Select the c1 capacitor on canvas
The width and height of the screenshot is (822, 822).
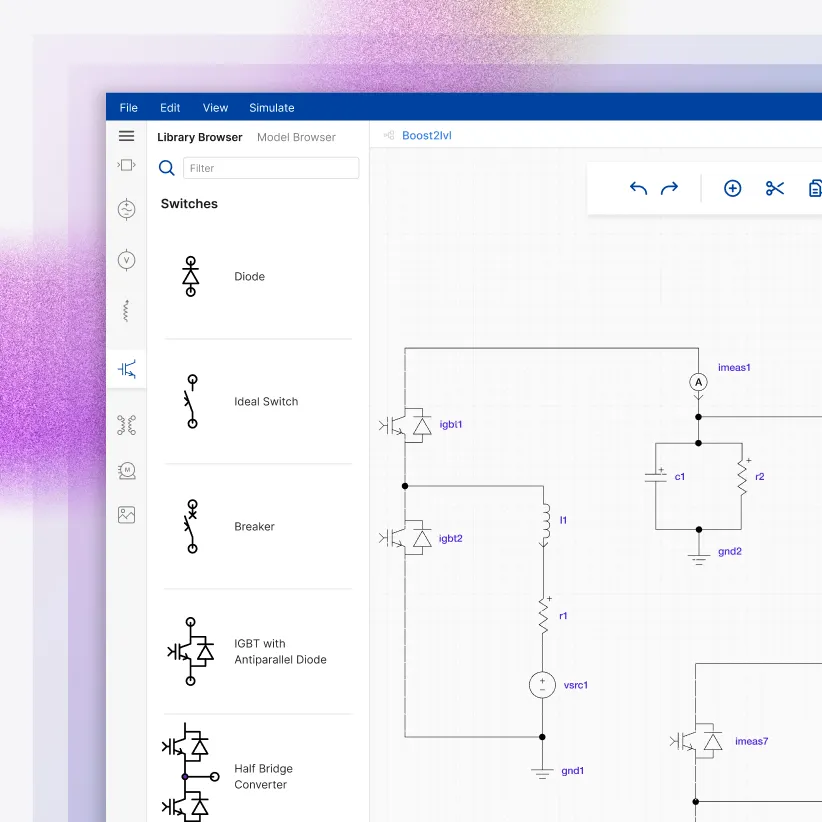pos(656,476)
